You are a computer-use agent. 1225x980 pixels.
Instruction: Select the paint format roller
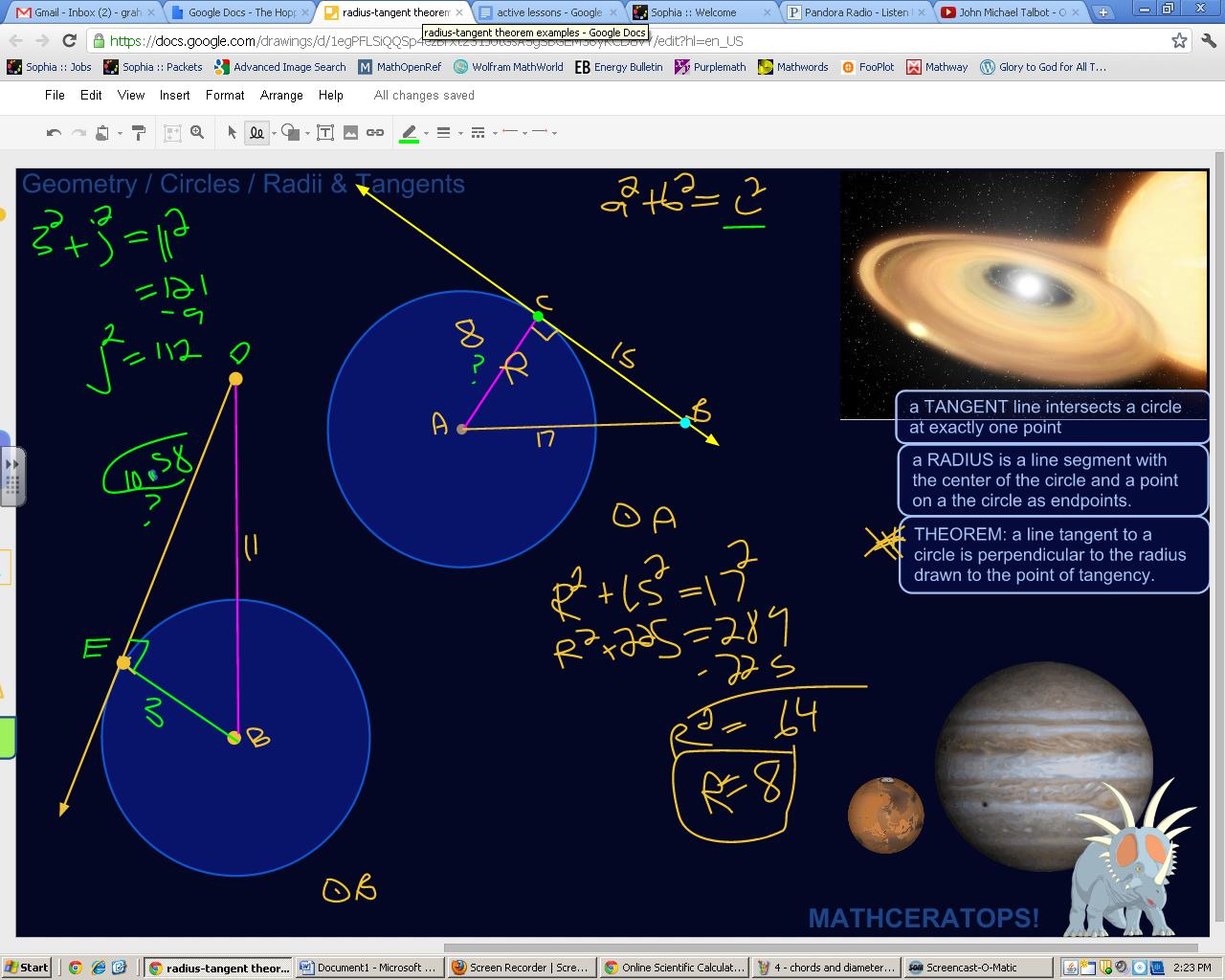(x=139, y=133)
